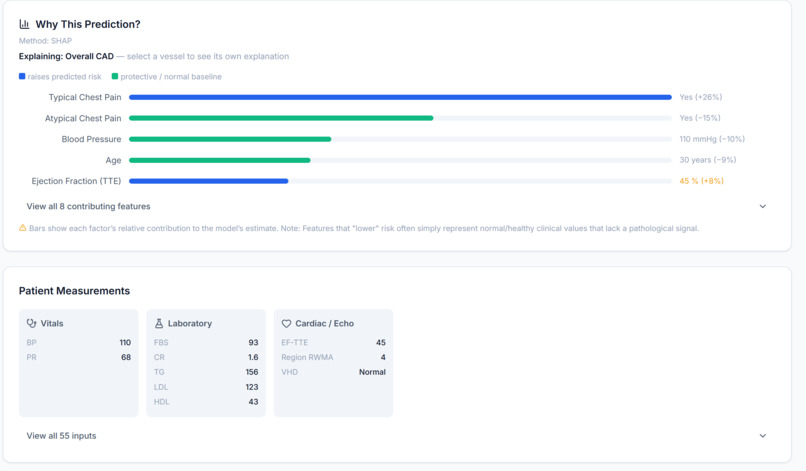Expand View all 8 contributing features
The image size is (806, 471).
click(396, 206)
